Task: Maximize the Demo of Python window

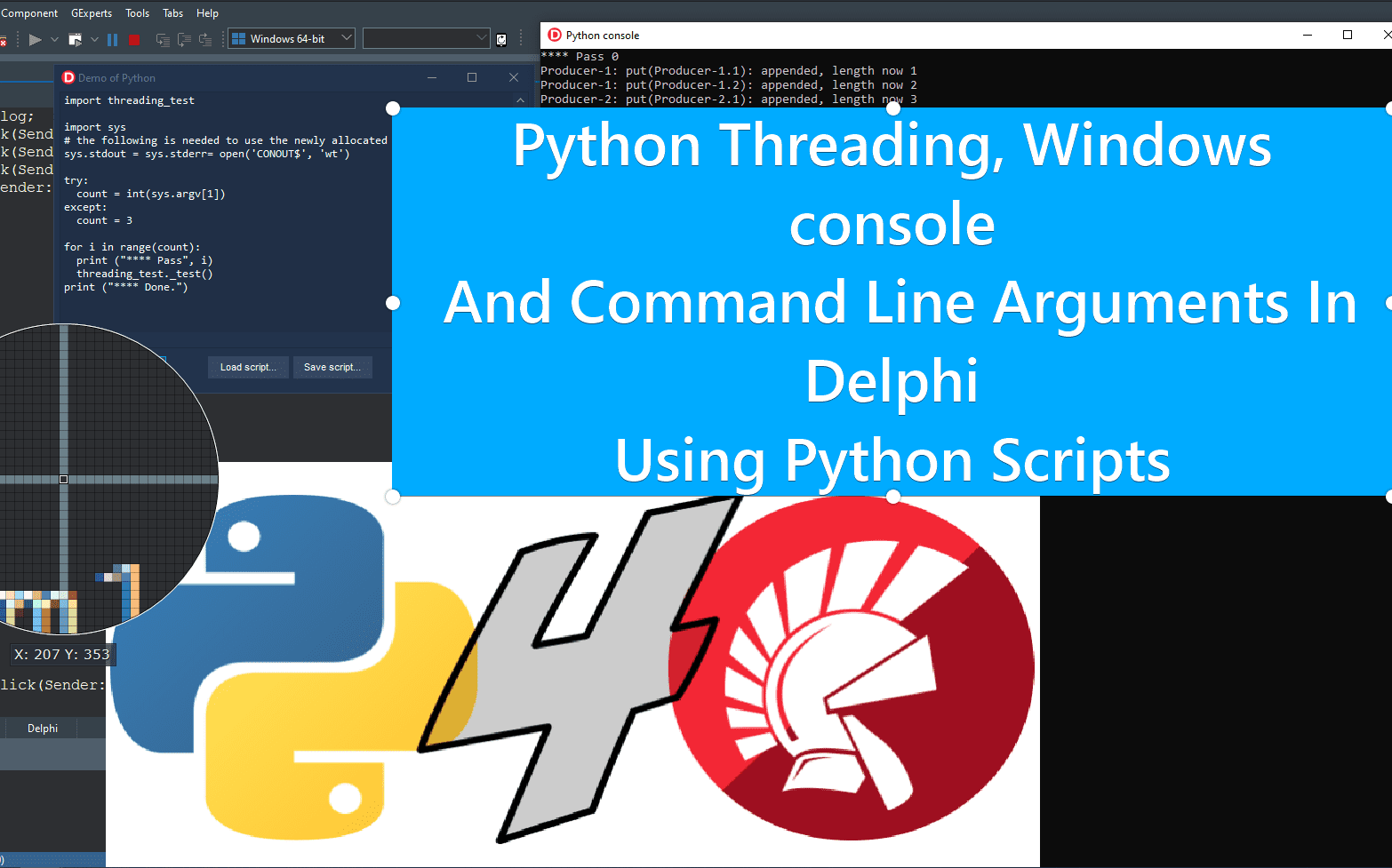Action: pyautogui.click(x=472, y=77)
